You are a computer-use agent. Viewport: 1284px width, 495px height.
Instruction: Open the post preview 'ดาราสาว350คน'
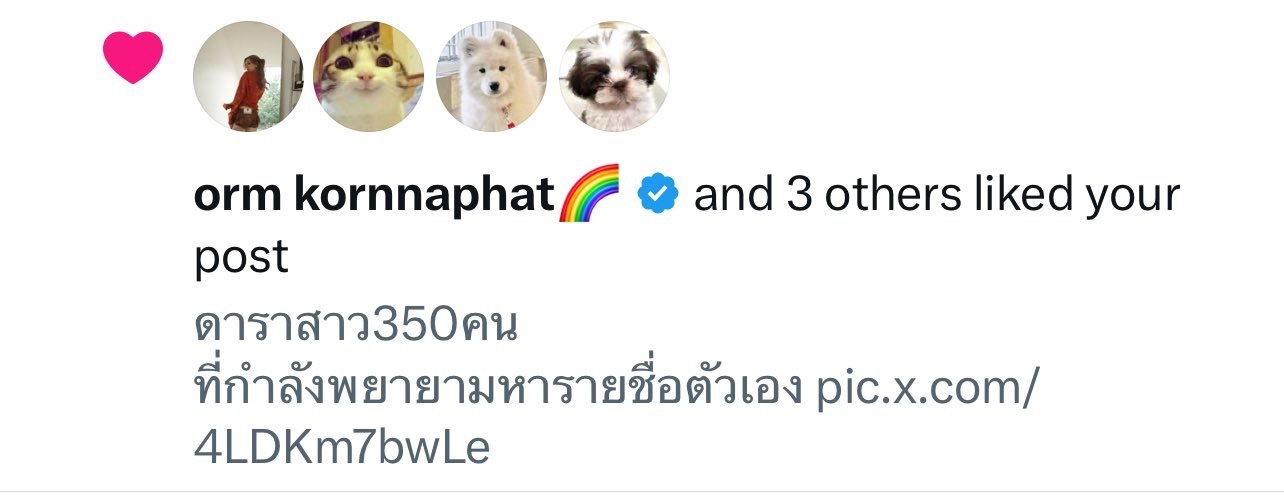[355, 327]
